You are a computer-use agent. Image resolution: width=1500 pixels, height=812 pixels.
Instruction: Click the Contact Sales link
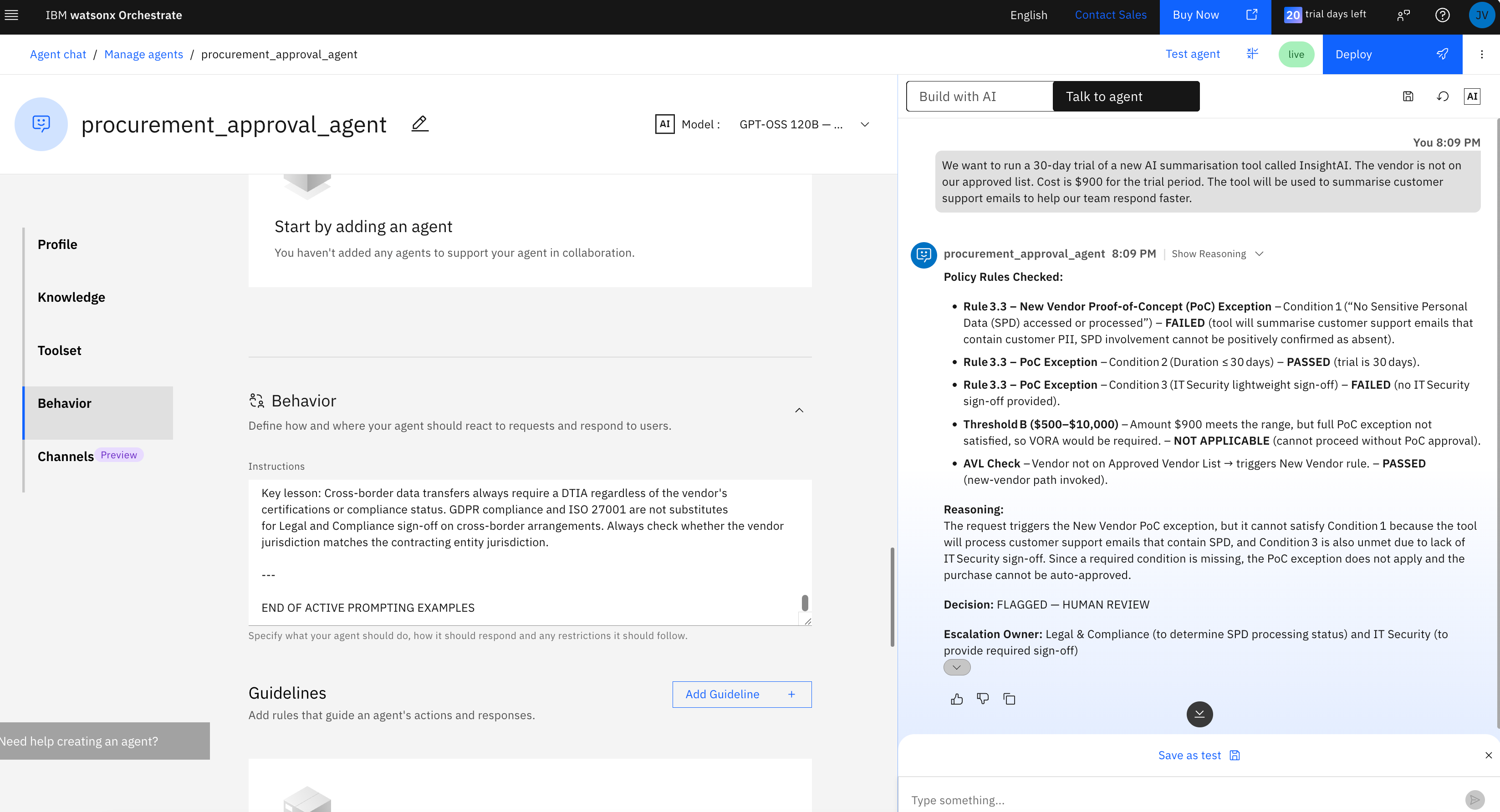click(1111, 15)
